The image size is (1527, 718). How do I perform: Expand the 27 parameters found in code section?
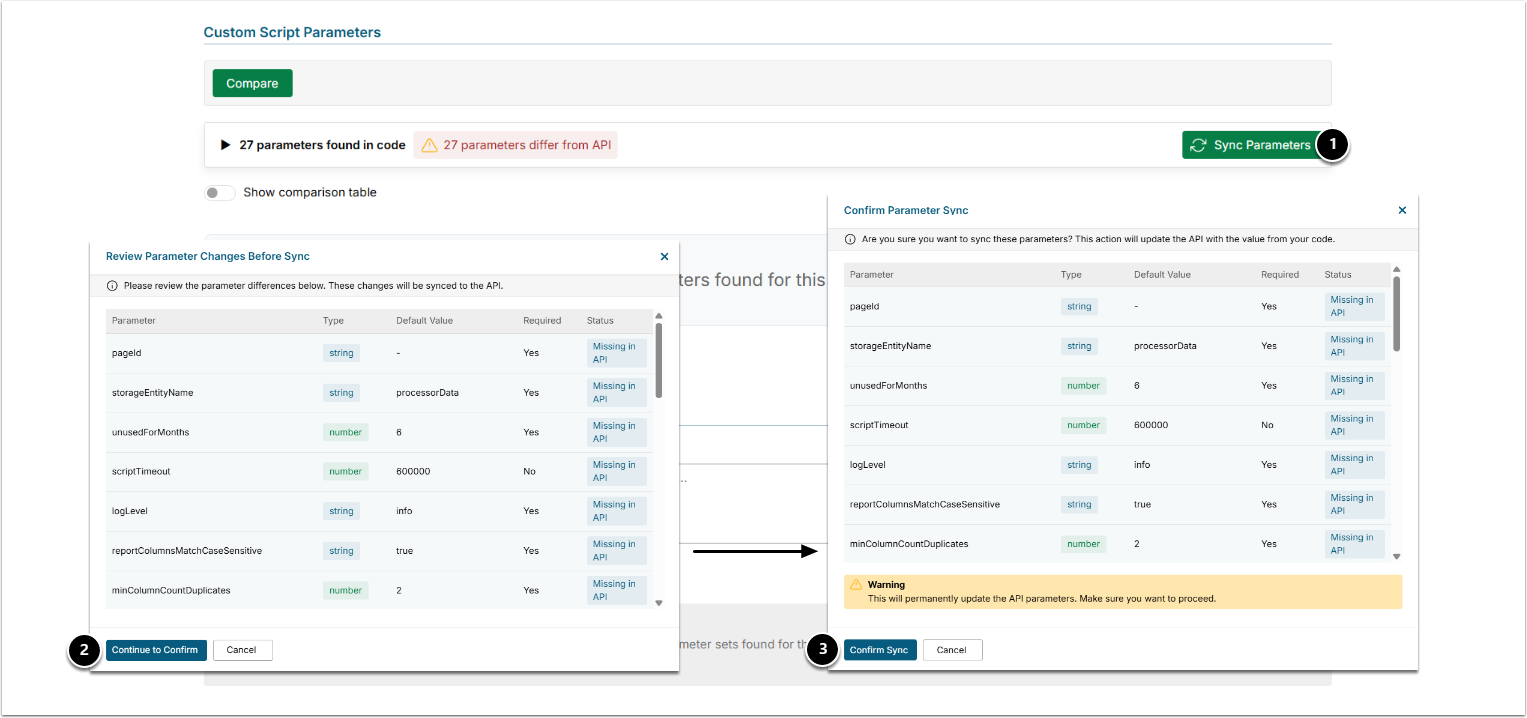pos(226,145)
